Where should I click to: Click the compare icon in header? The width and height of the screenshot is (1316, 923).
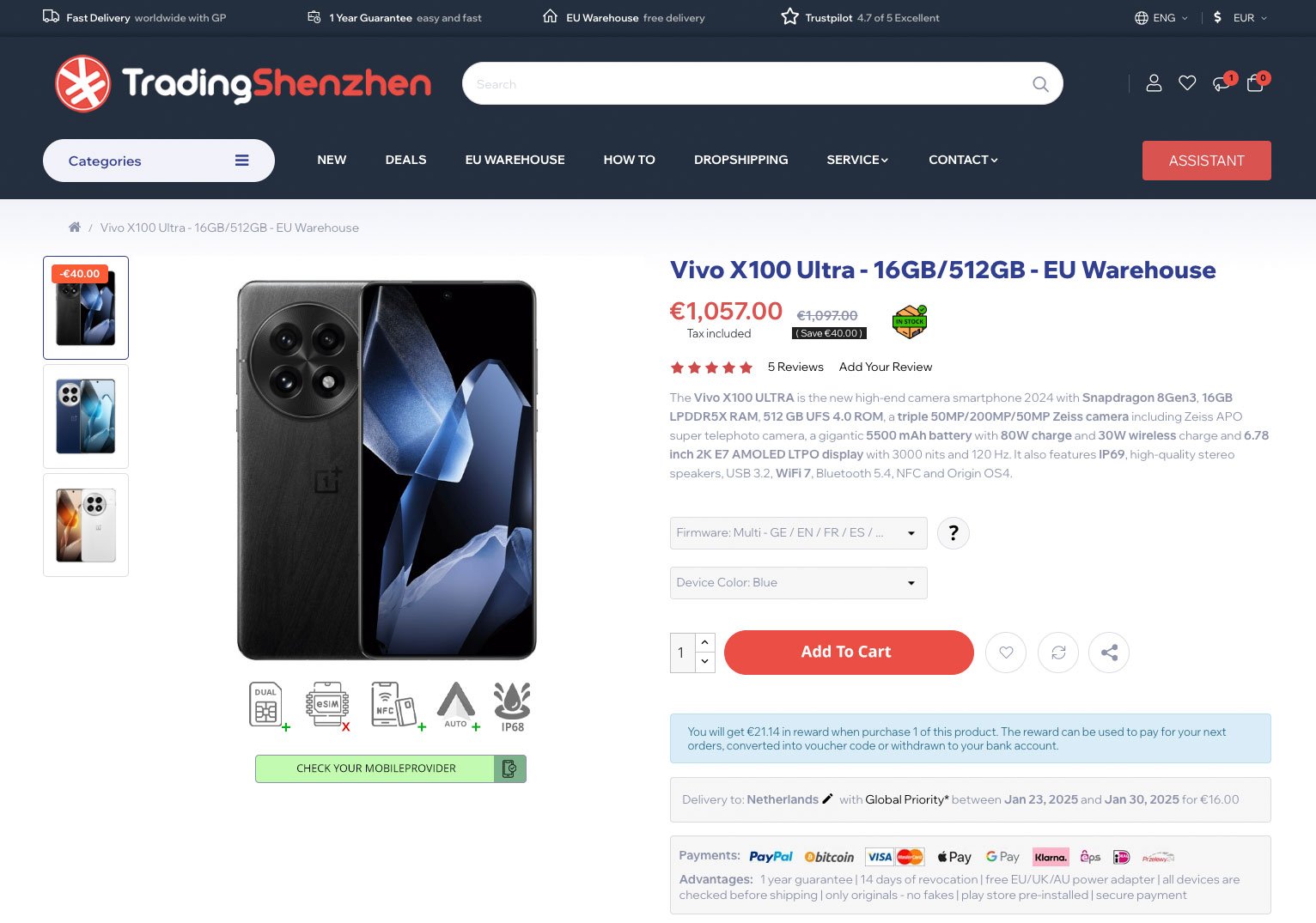[1221, 83]
